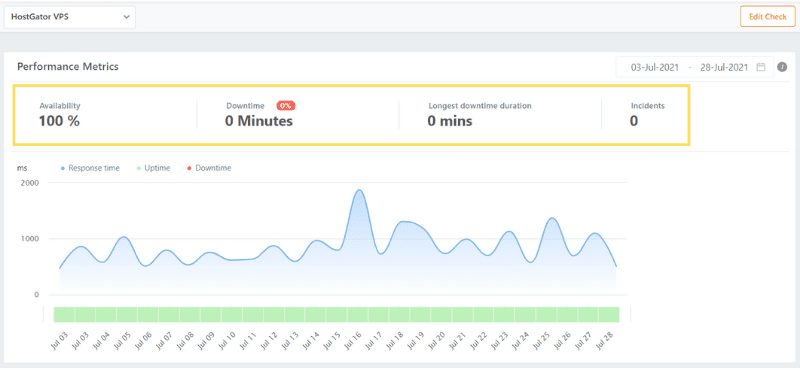Open the calendar icon in date range
This screenshot has width=800, height=370.
[761, 67]
